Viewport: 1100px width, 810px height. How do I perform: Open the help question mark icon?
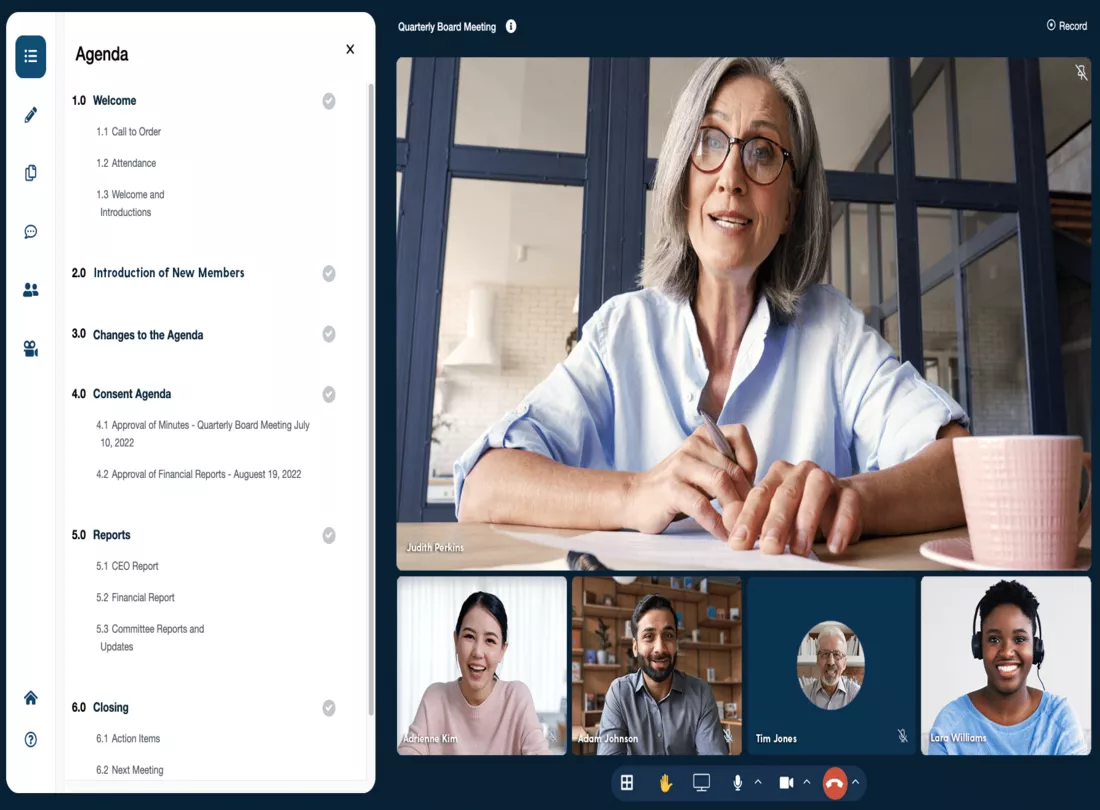(31, 740)
